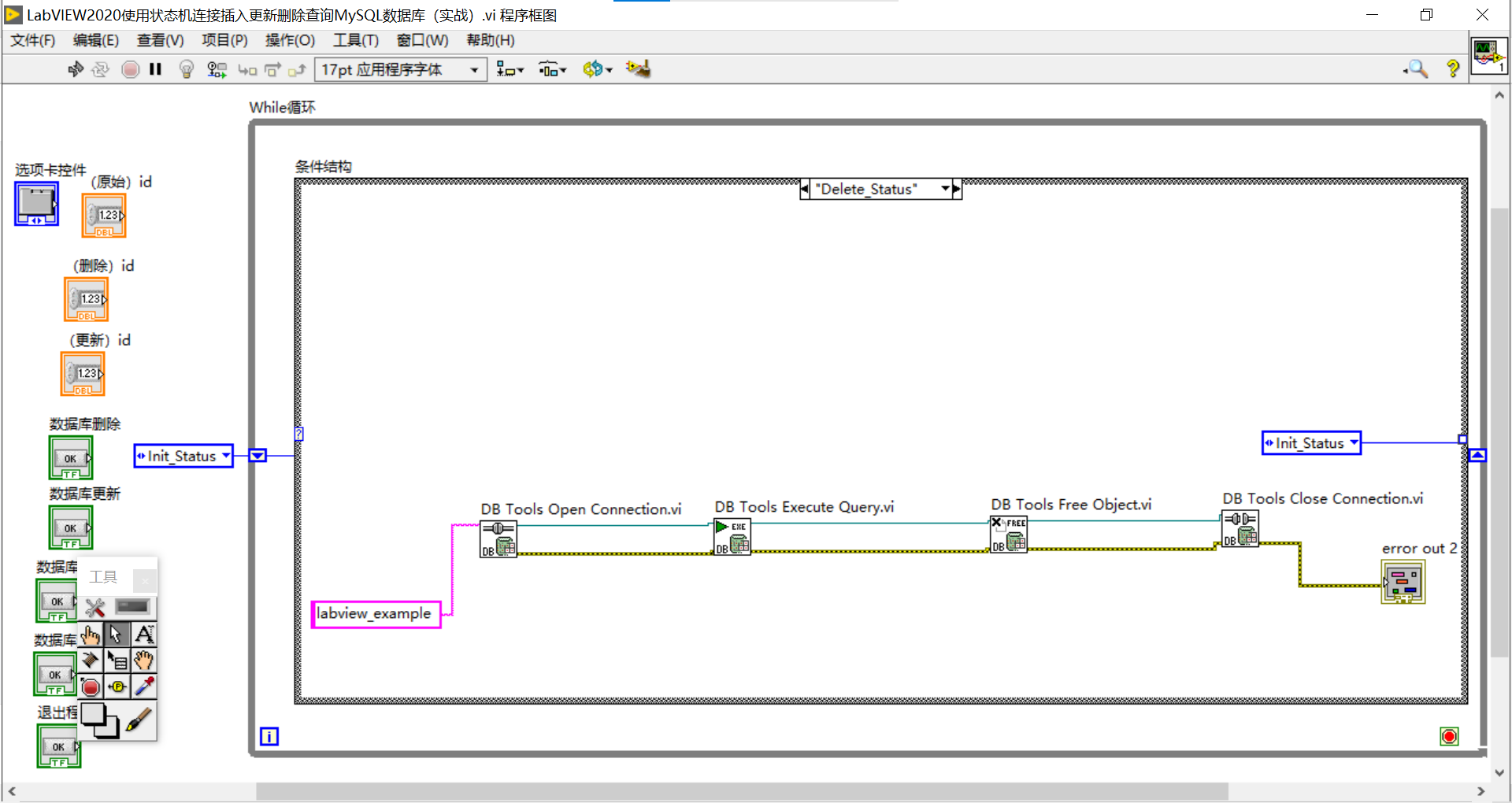
Task: Select the Step Into debugging icon
Action: pyautogui.click(x=247, y=69)
